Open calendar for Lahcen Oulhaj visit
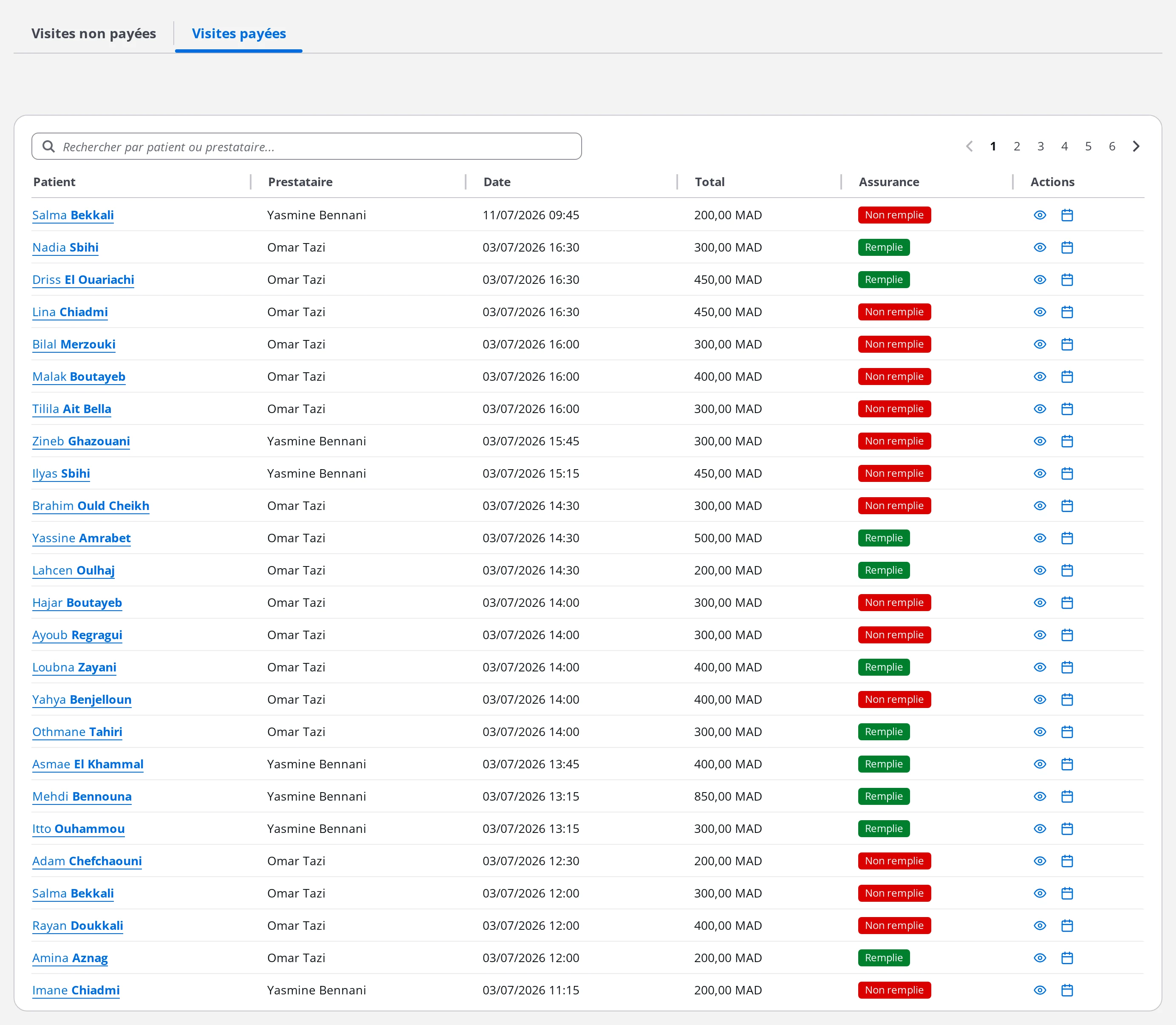Screen dimensions: 1176x1025 point(1067,571)
